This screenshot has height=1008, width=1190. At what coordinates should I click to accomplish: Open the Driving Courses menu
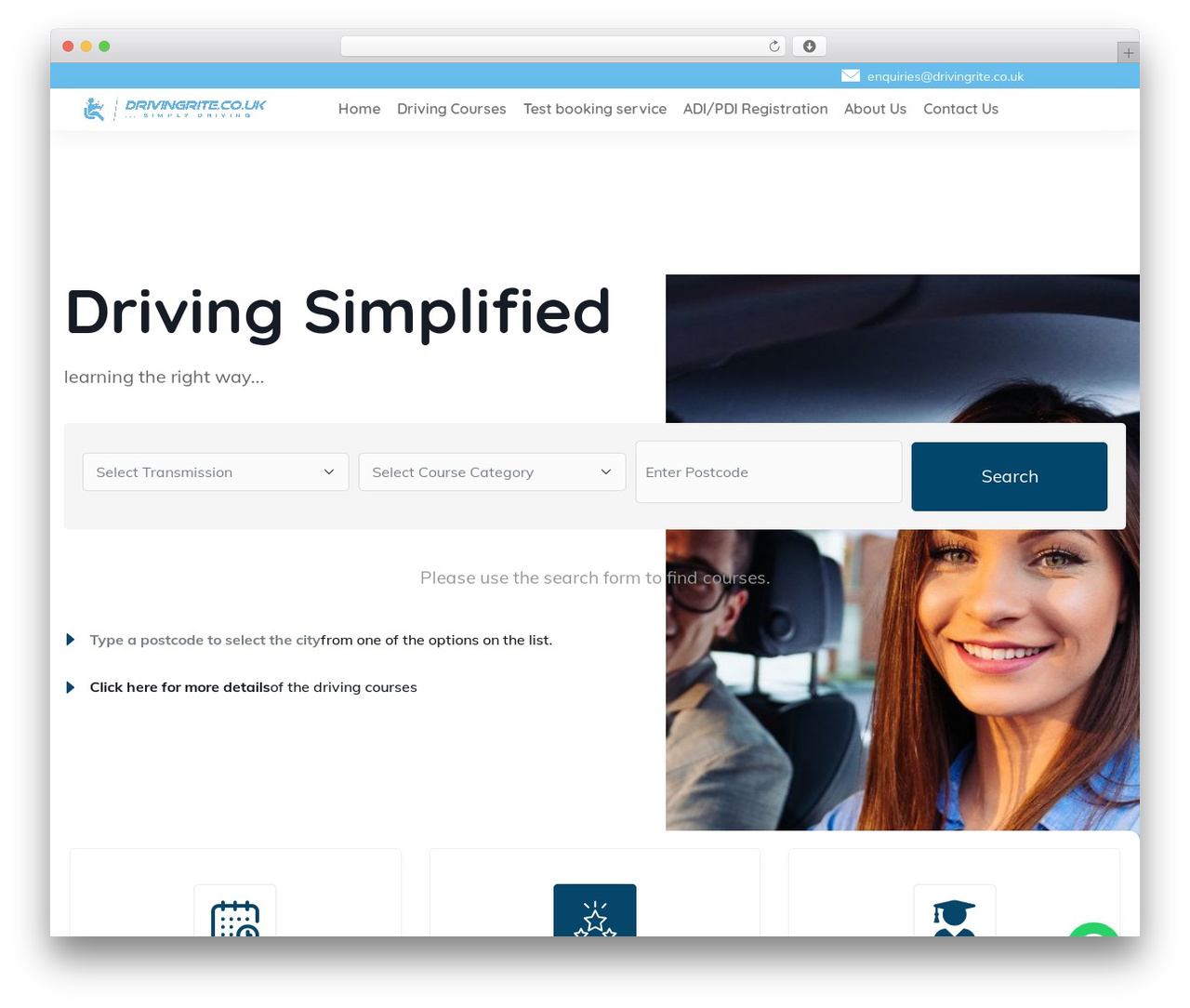452,109
